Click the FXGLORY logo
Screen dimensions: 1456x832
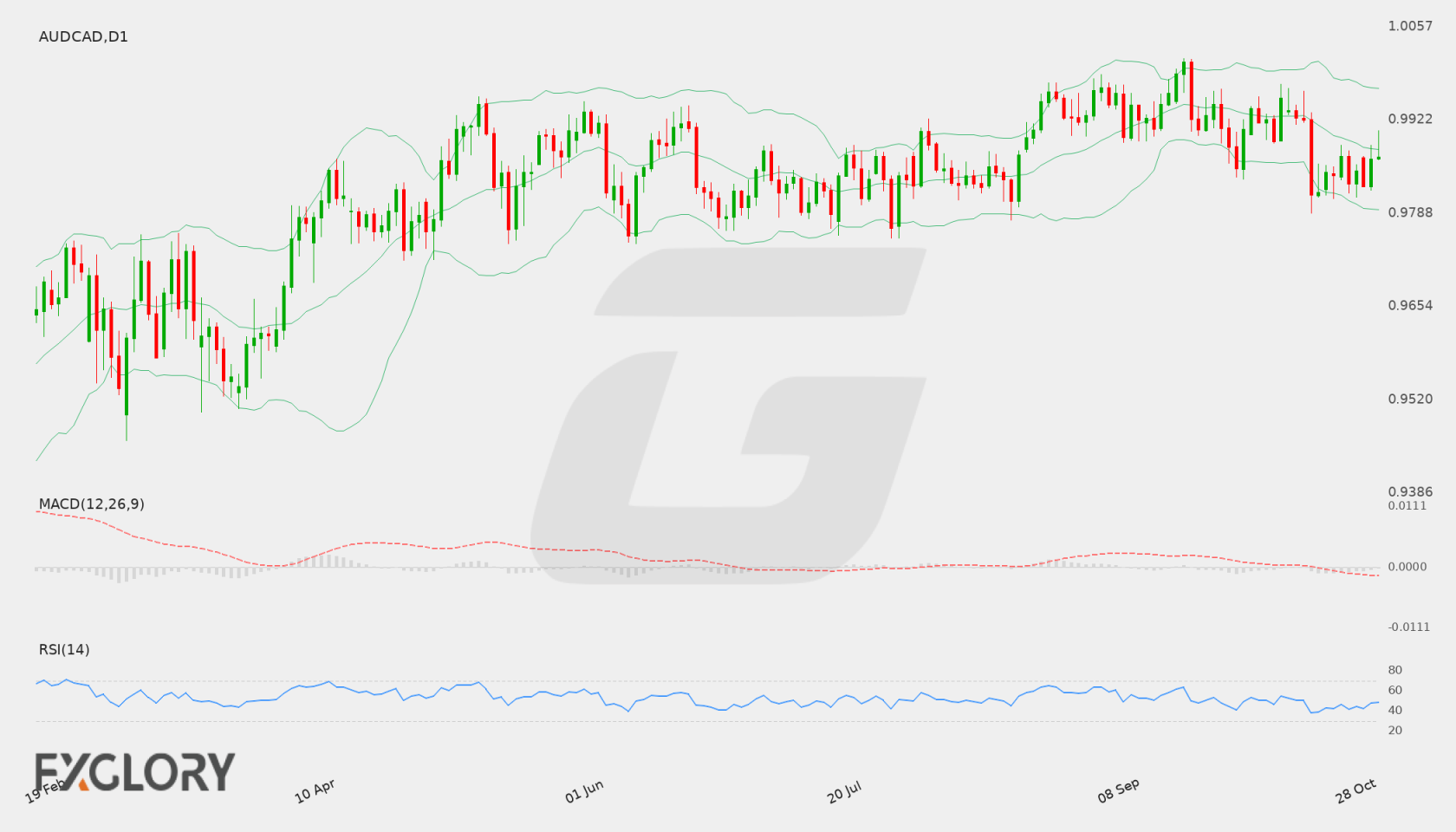(x=135, y=771)
